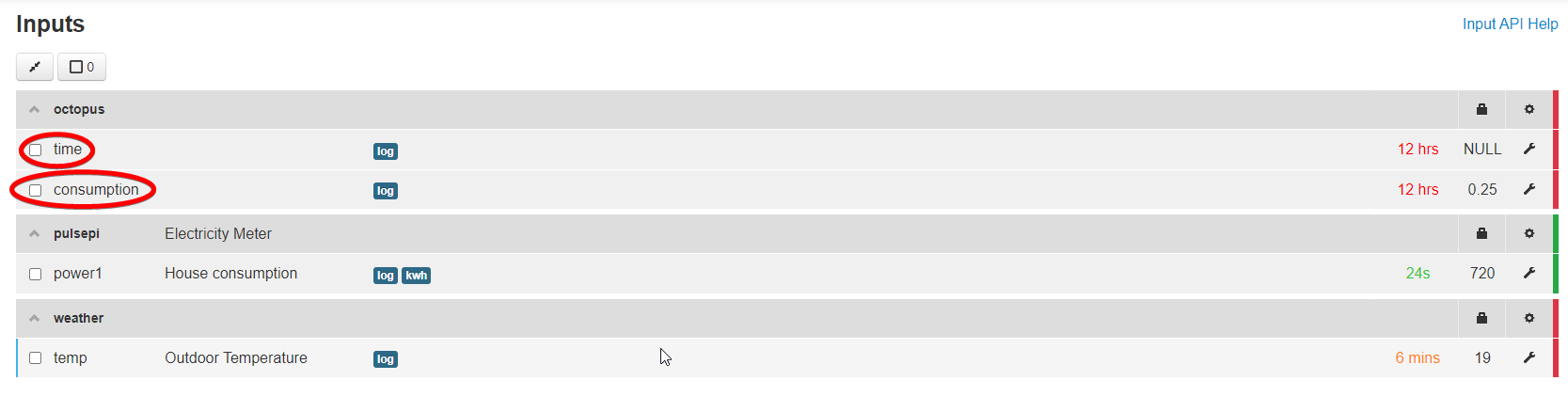Screen dimensions: 1568x396
Task: Open the Input API Help link
Action: (x=1510, y=24)
